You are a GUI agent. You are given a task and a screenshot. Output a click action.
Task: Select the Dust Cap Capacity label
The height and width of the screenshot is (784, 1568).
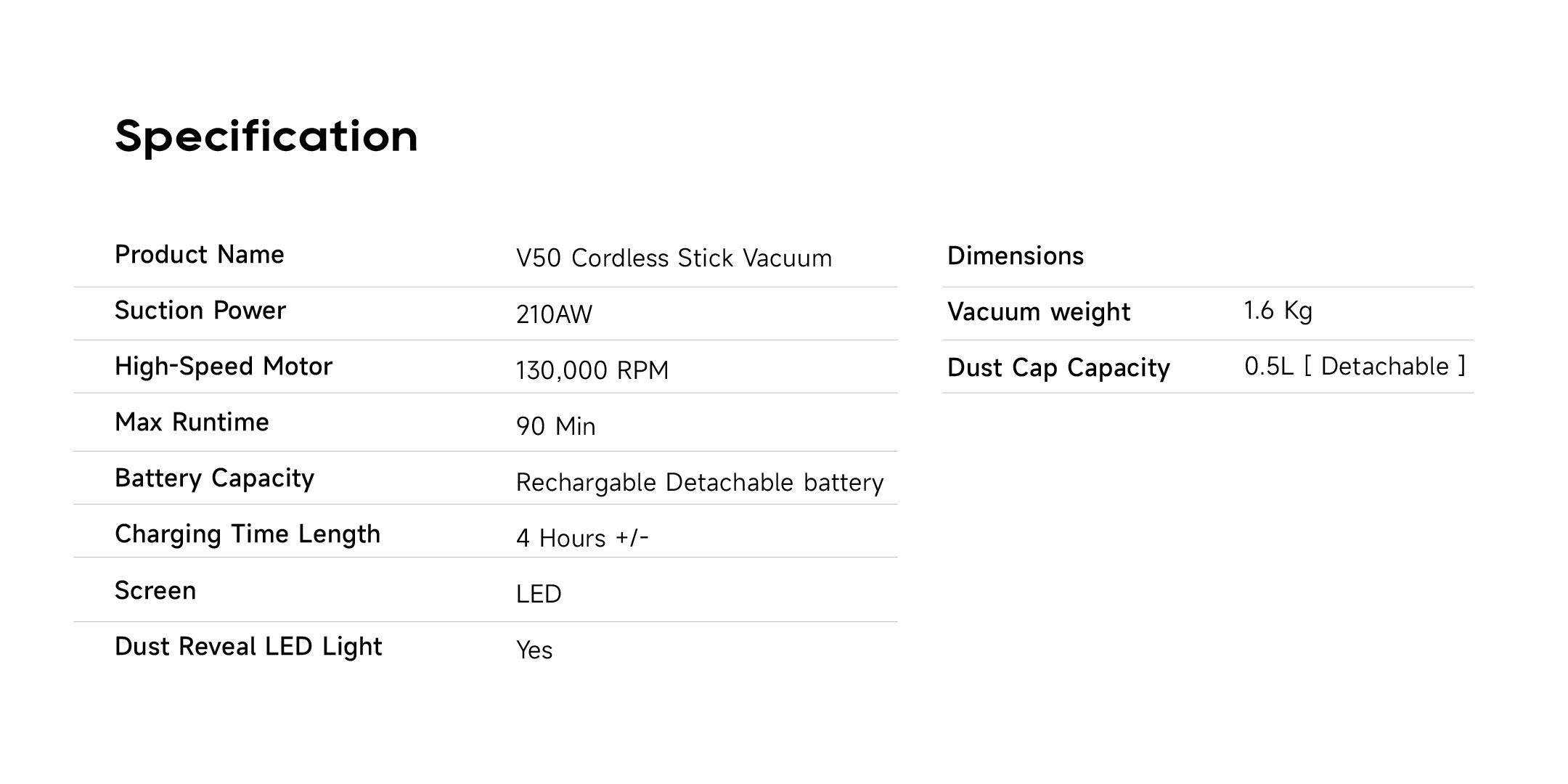click(1058, 368)
